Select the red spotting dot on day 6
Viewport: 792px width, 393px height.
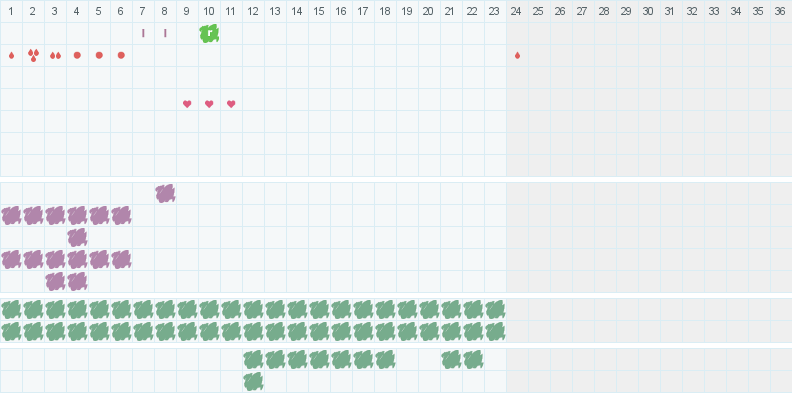pos(121,55)
